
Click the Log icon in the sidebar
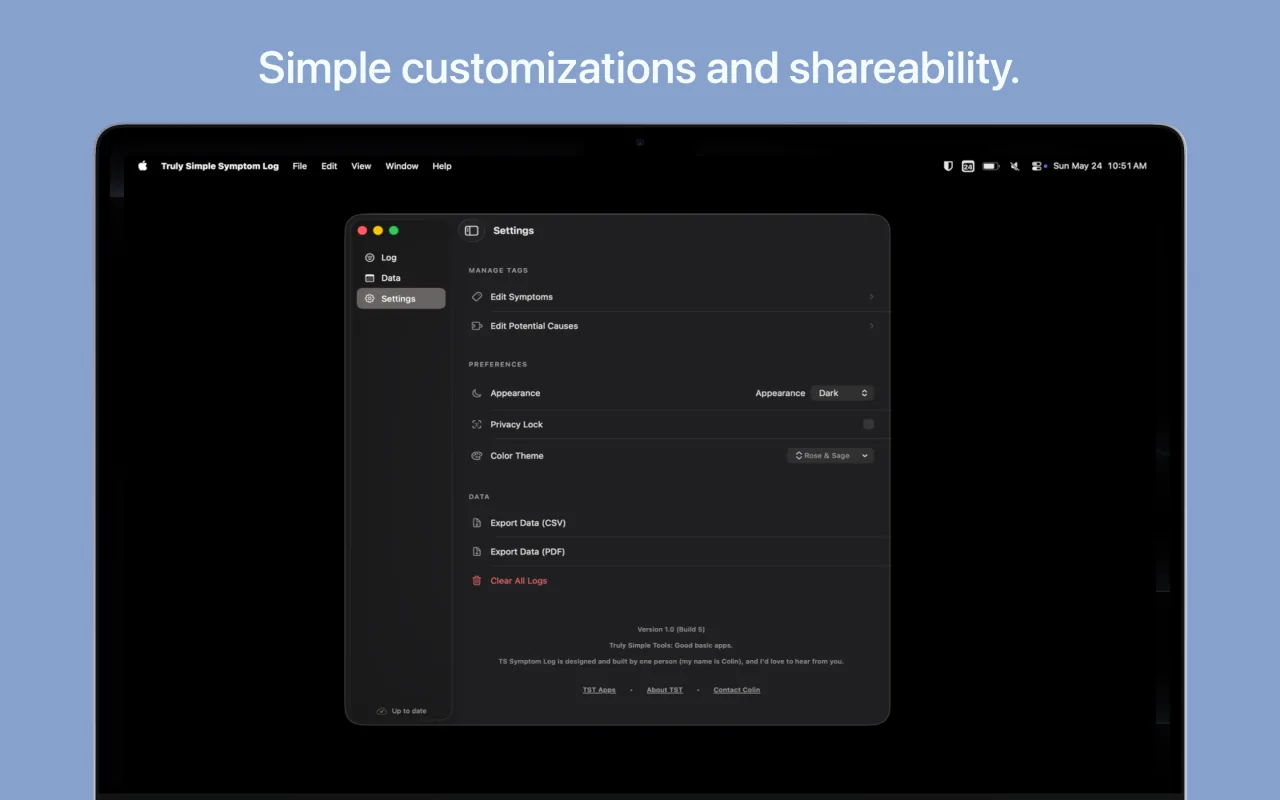pos(370,258)
